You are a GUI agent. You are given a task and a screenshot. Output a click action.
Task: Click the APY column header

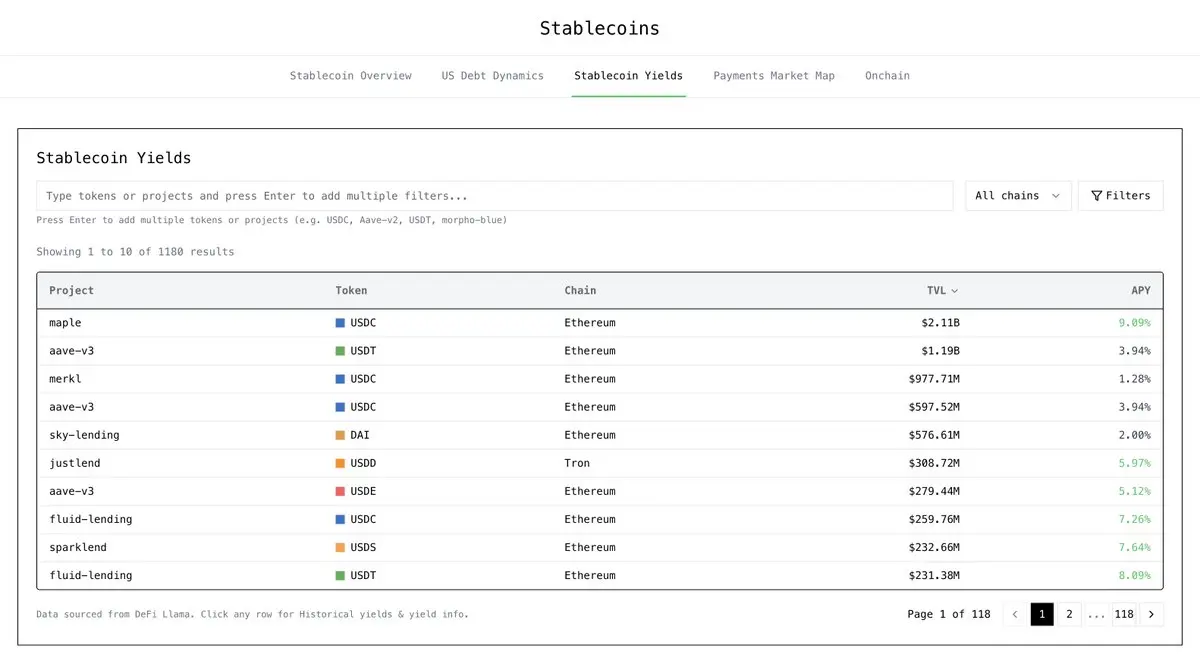[x=1141, y=291]
